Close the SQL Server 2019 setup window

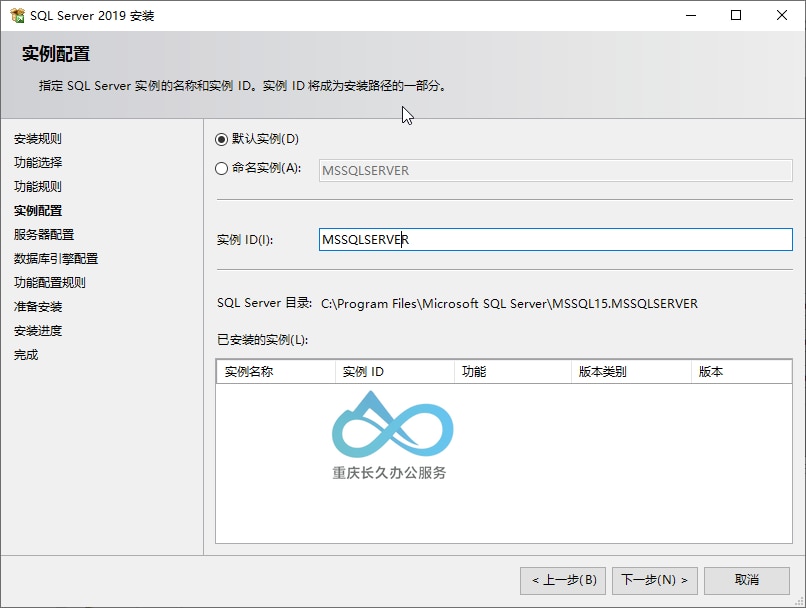point(781,15)
